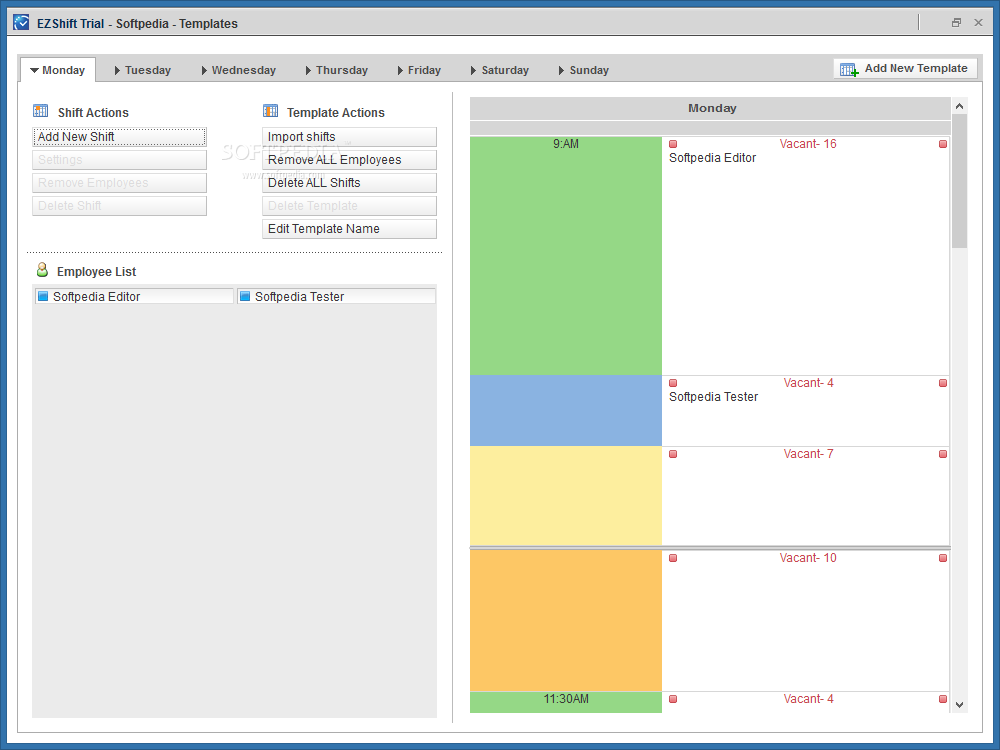Click Edit Template Name button
The height and width of the screenshot is (750, 1000).
349,228
